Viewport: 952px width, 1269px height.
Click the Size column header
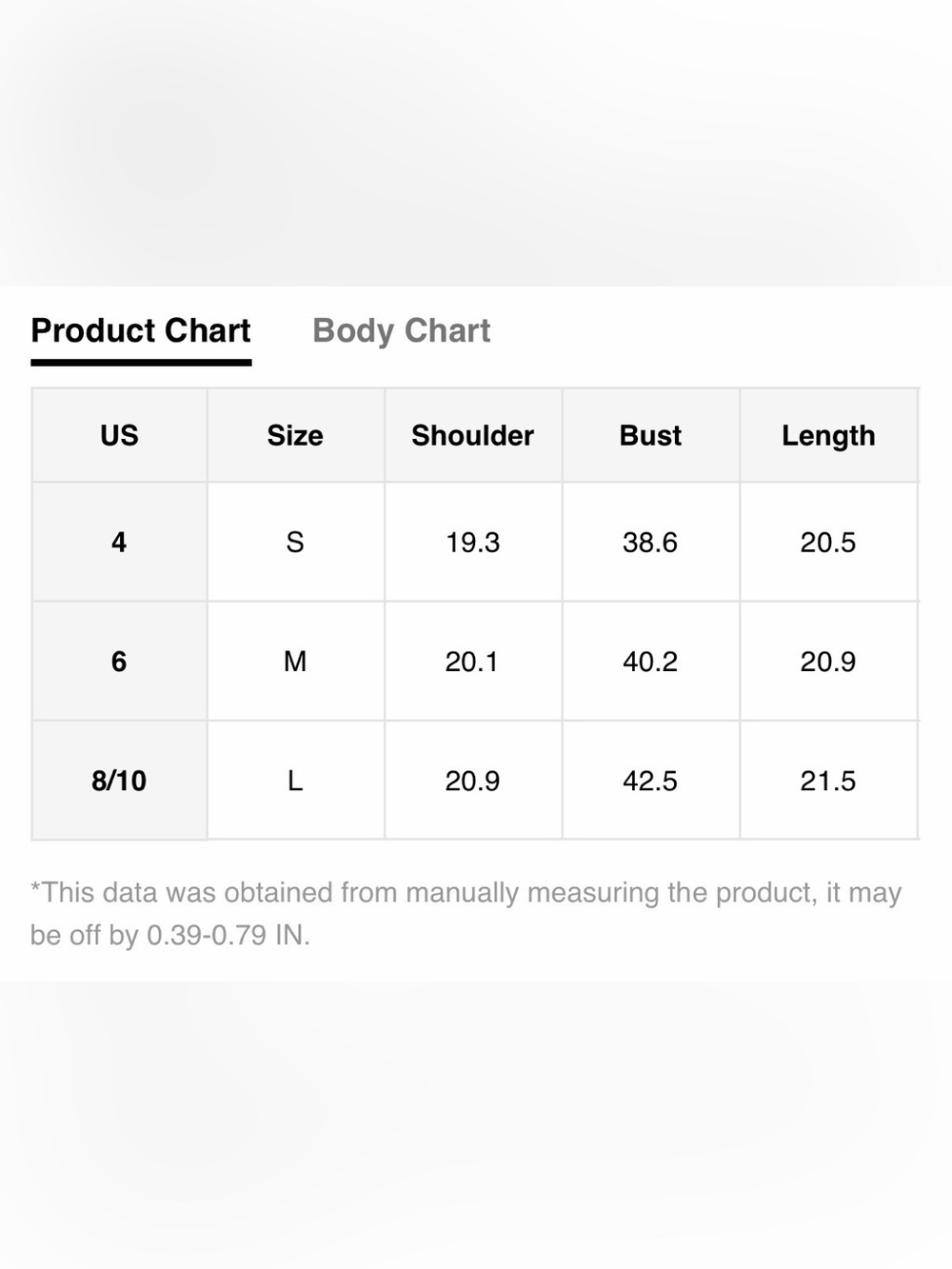click(295, 435)
